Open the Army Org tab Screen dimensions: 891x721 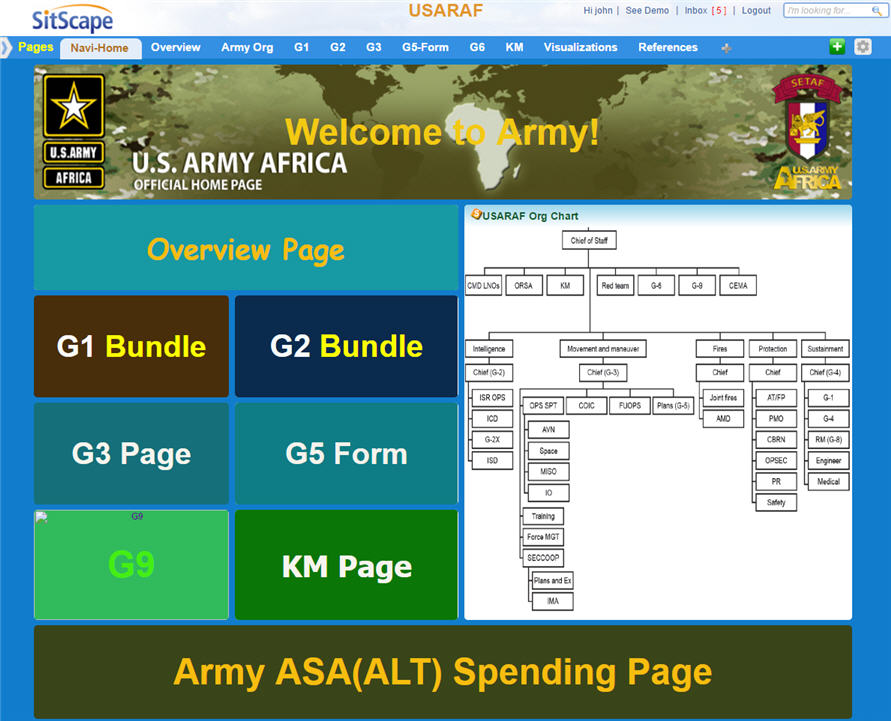(x=247, y=47)
